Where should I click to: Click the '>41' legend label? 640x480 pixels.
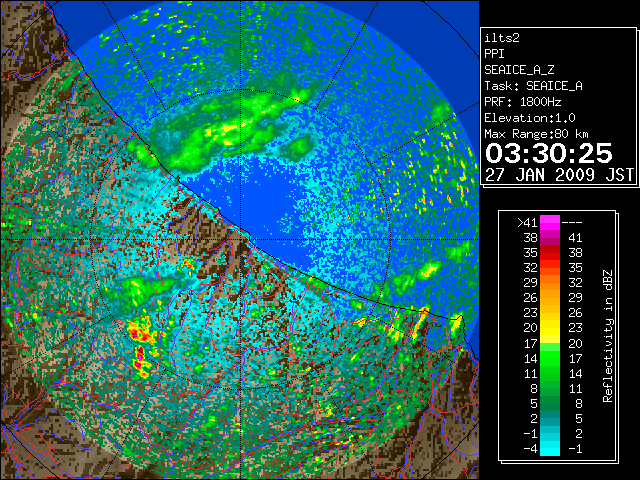527,222
